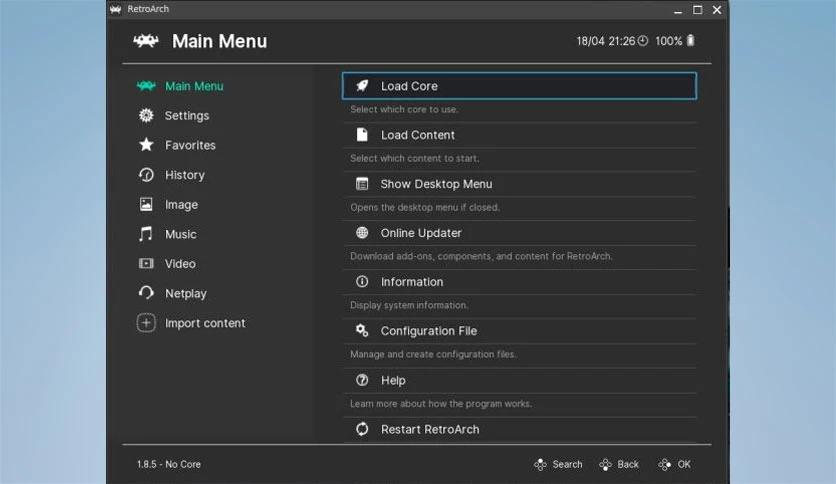Click the RetroArch logo in the header
The image size is (836, 484).
(x=146, y=41)
